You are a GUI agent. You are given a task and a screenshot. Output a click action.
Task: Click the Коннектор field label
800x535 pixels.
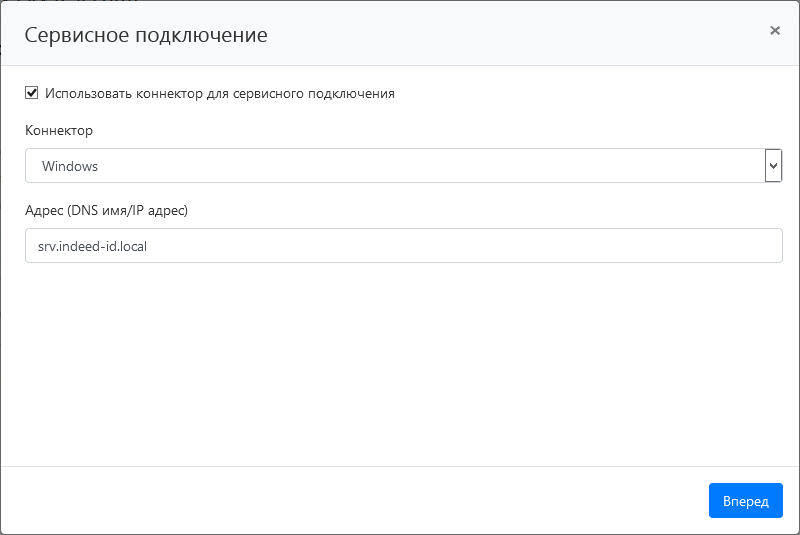tap(58, 131)
